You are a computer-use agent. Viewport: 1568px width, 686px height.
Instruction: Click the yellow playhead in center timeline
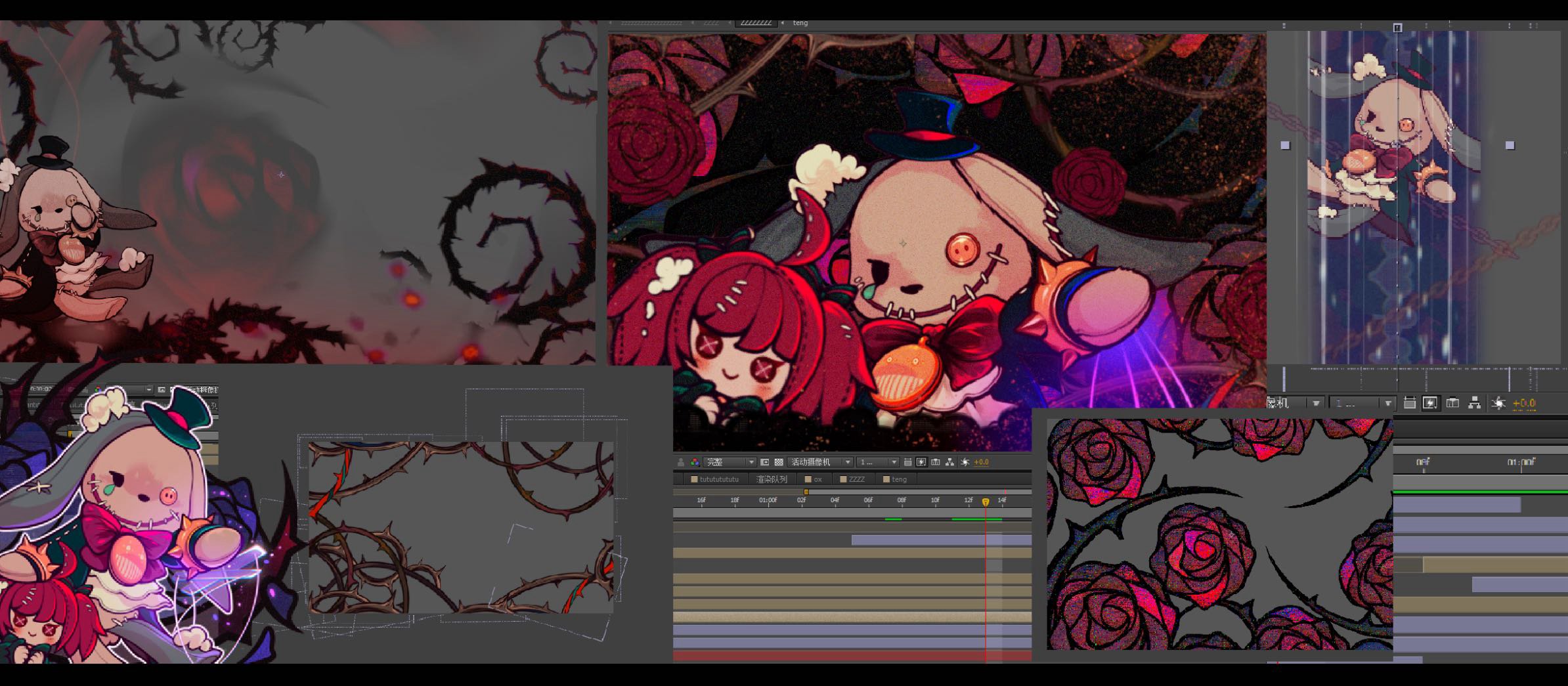click(x=986, y=502)
